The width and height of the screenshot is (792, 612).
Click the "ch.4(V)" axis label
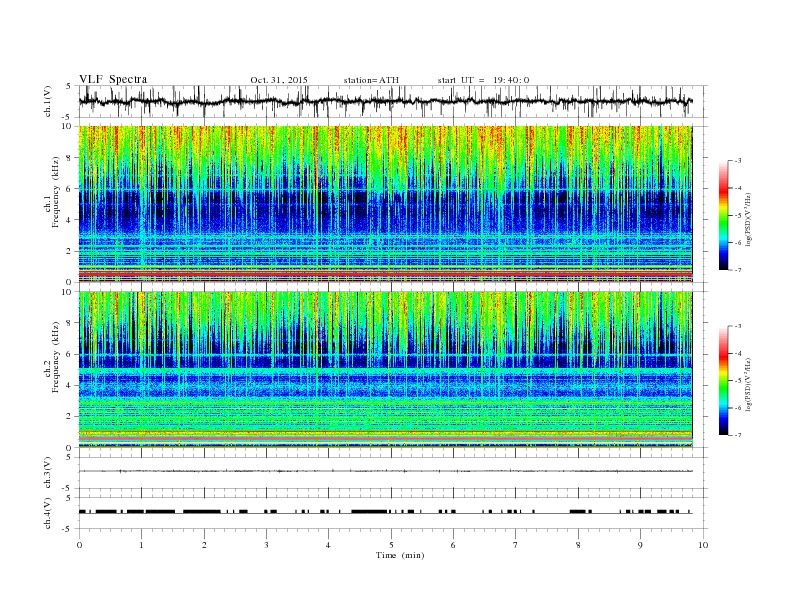pyautogui.click(x=48, y=513)
